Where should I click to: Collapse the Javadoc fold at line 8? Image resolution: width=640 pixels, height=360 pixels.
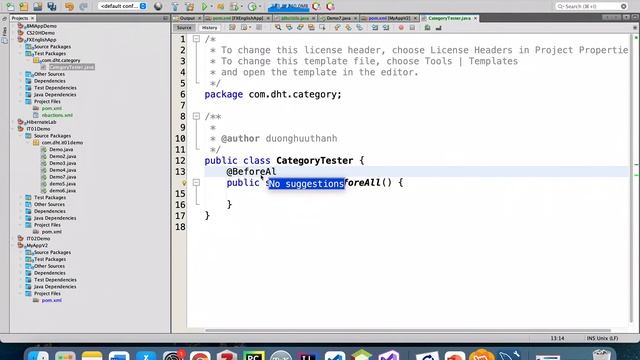click(x=196, y=116)
